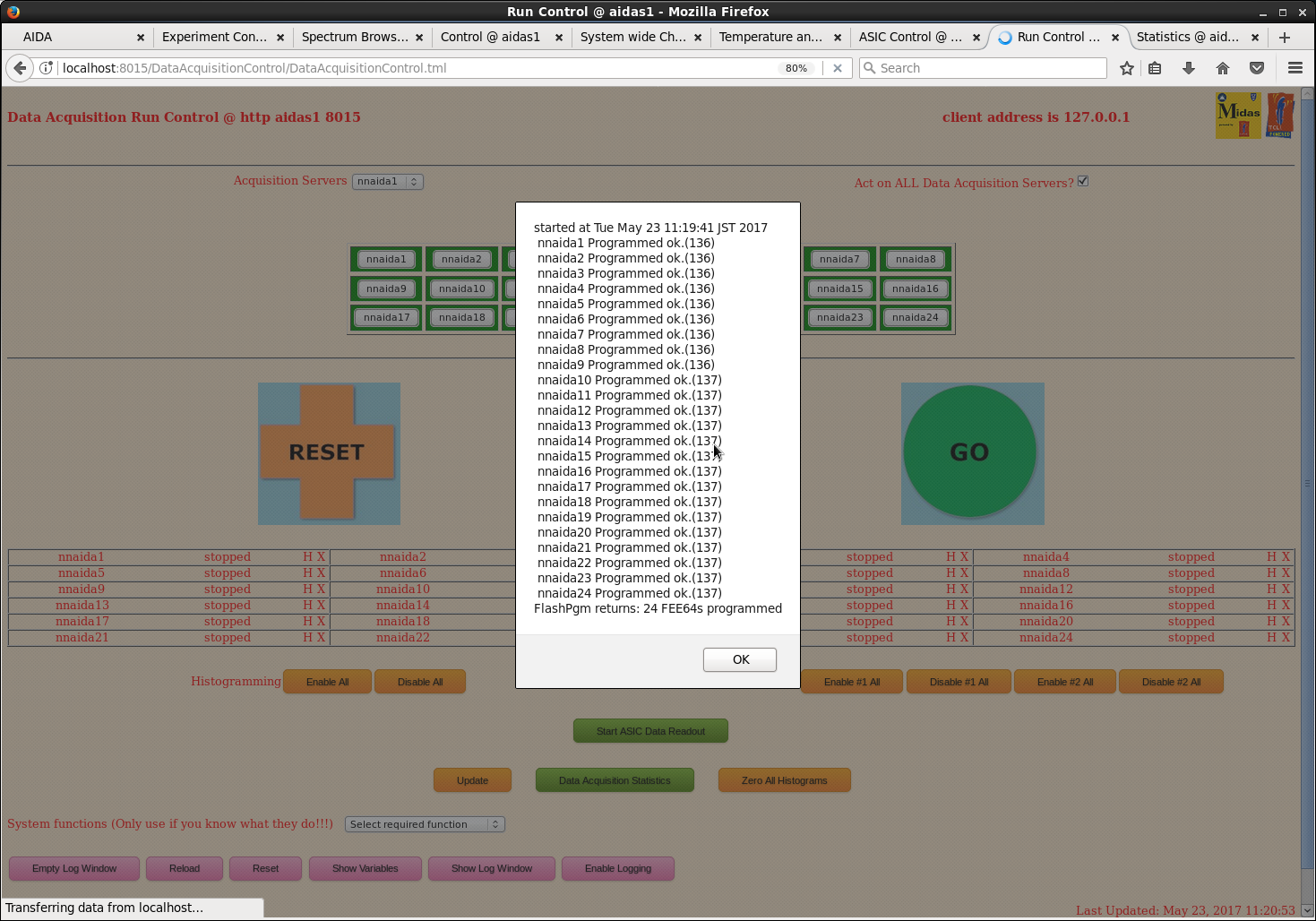The width and height of the screenshot is (1316, 921).
Task: Click the H link for nnaida4
Action: tap(1271, 557)
